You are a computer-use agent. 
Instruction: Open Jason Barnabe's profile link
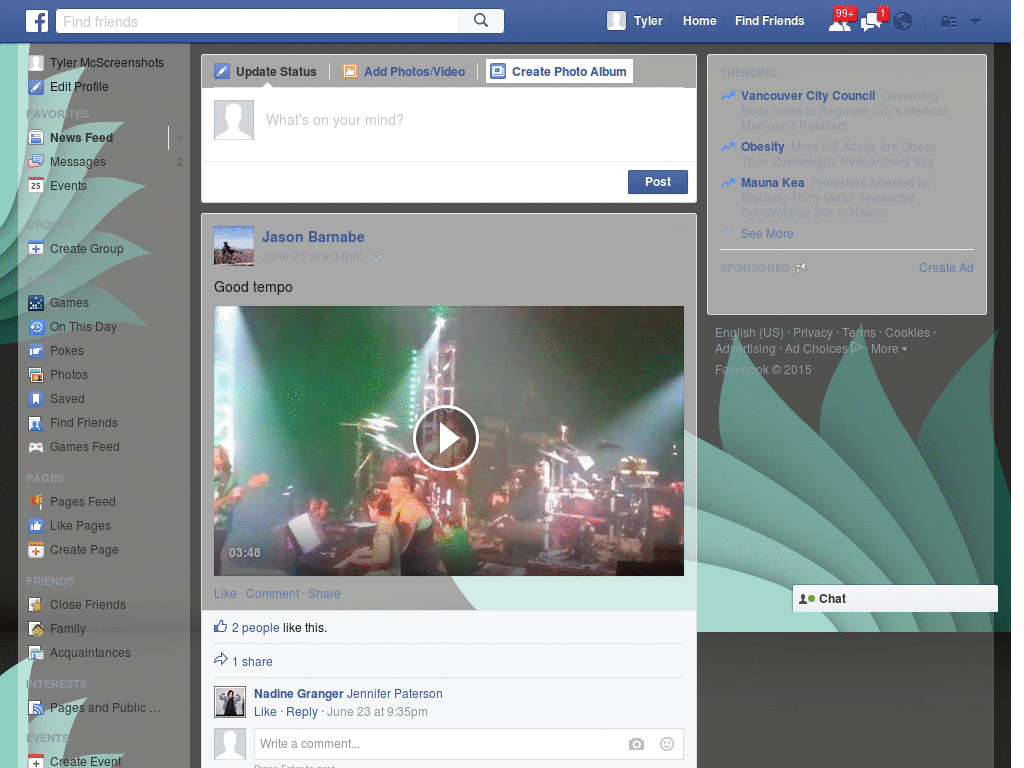(x=313, y=237)
